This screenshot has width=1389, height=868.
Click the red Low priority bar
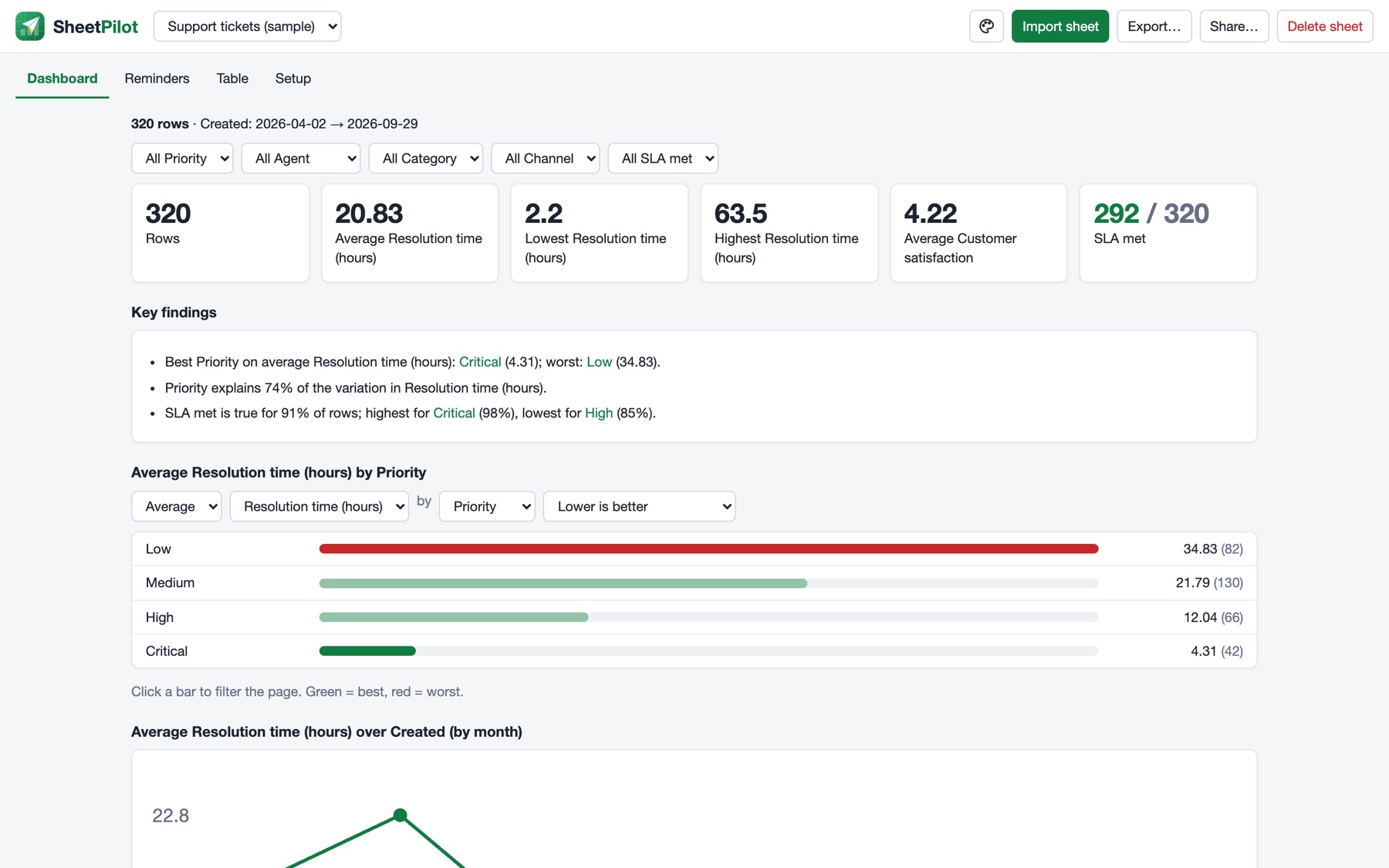[x=708, y=549]
